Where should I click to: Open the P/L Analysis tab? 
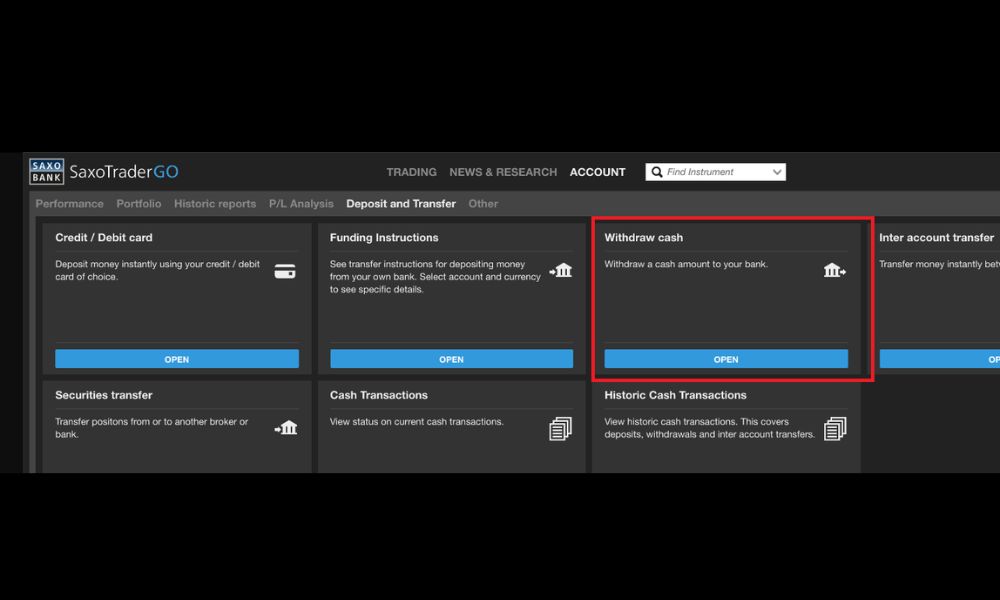(301, 204)
